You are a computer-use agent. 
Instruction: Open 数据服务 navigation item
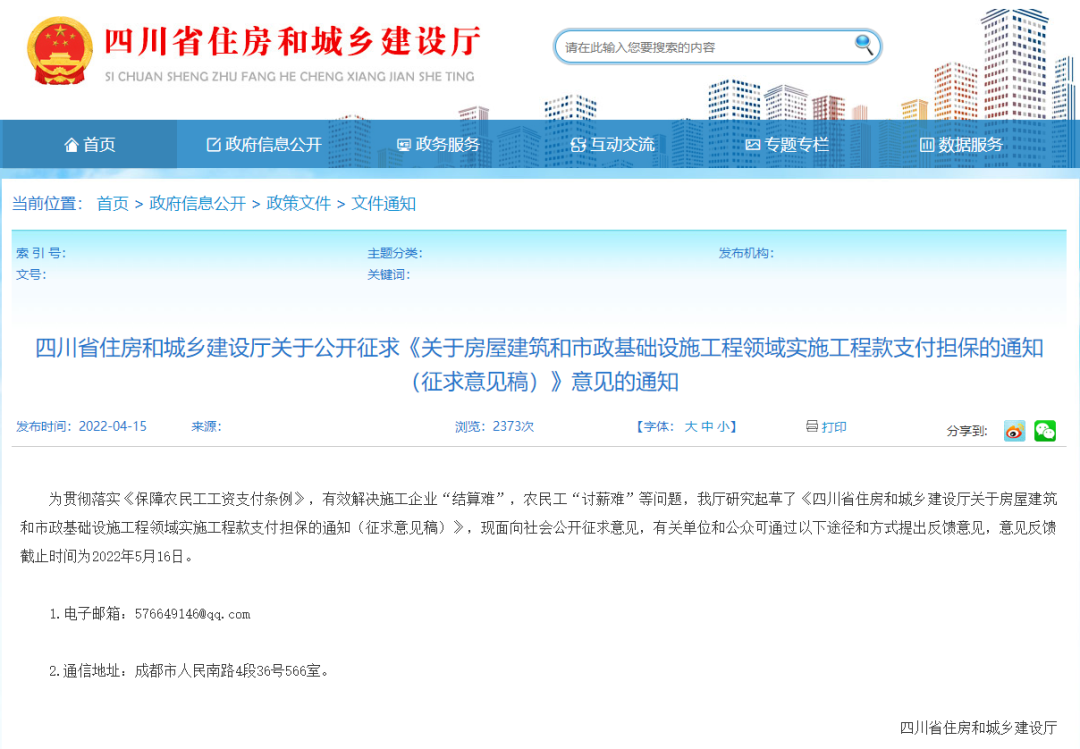click(960, 145)
